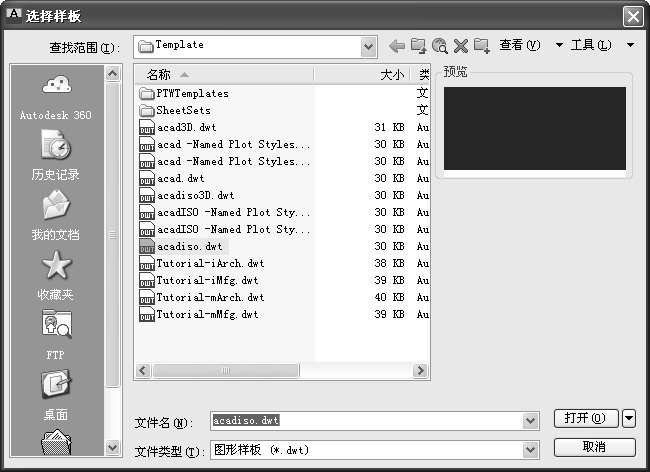Expand the Template look-in dropdown
650x472 pixels.
point(369,47)
